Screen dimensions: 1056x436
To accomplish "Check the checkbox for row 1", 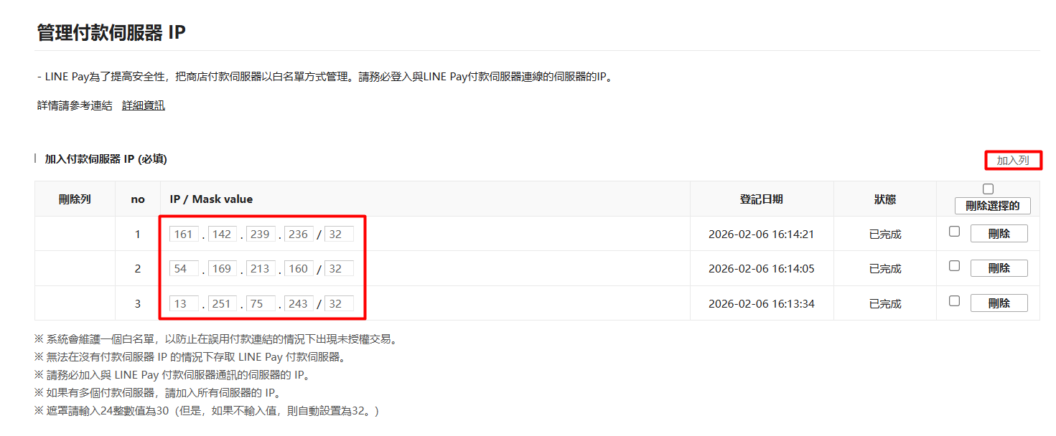I will point(954,232).
